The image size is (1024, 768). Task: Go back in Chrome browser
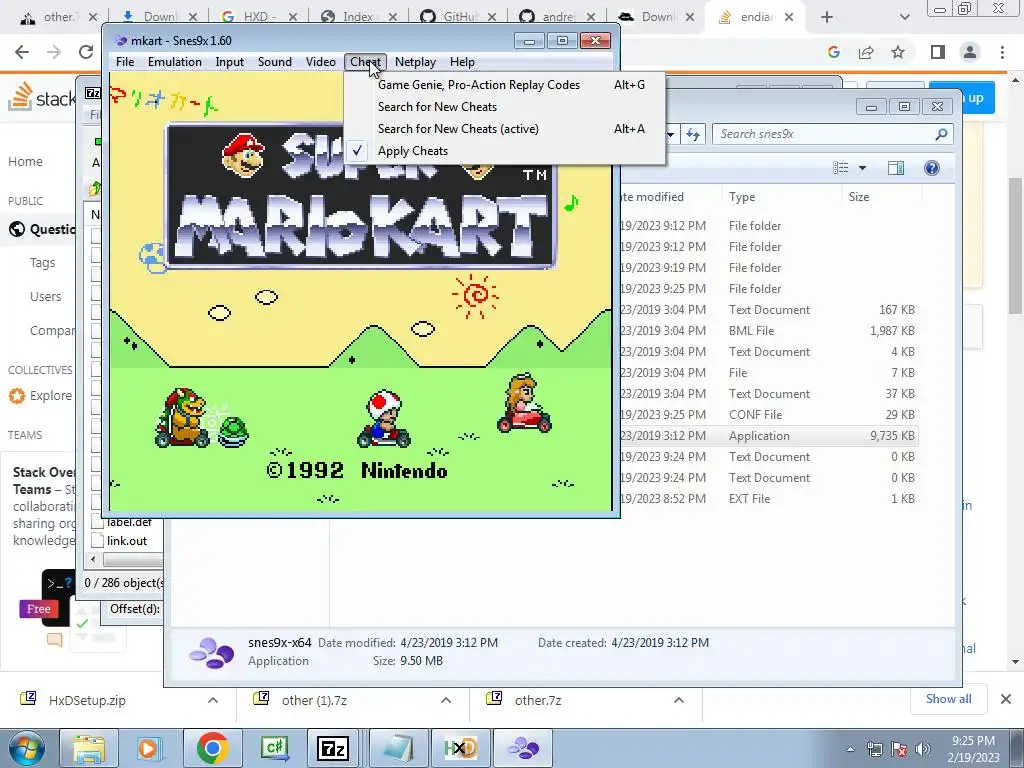click(x=22, y=52)
